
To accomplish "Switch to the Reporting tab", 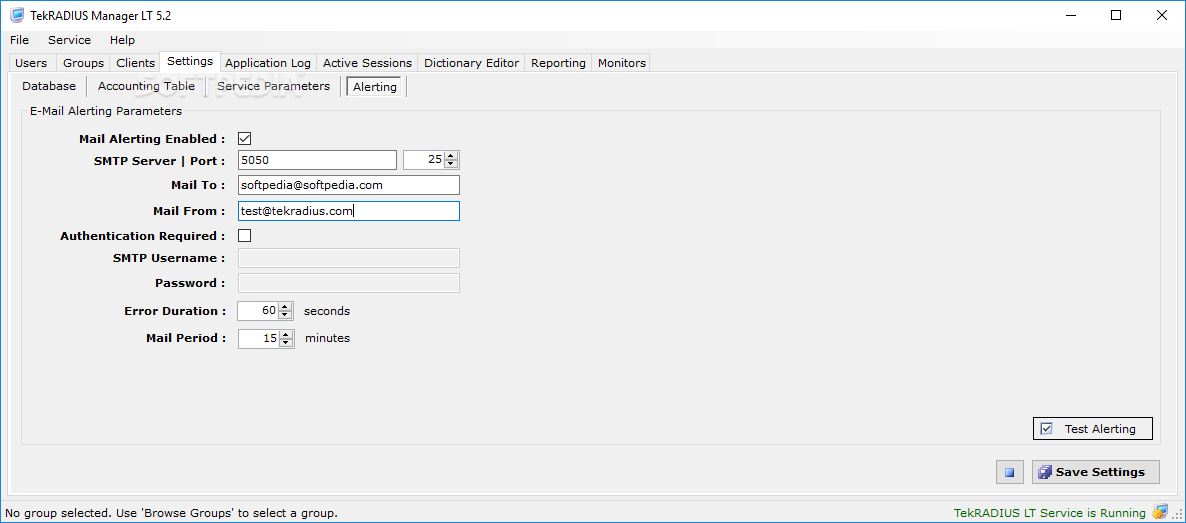I will pyautogui.click(x=558, y=63).
